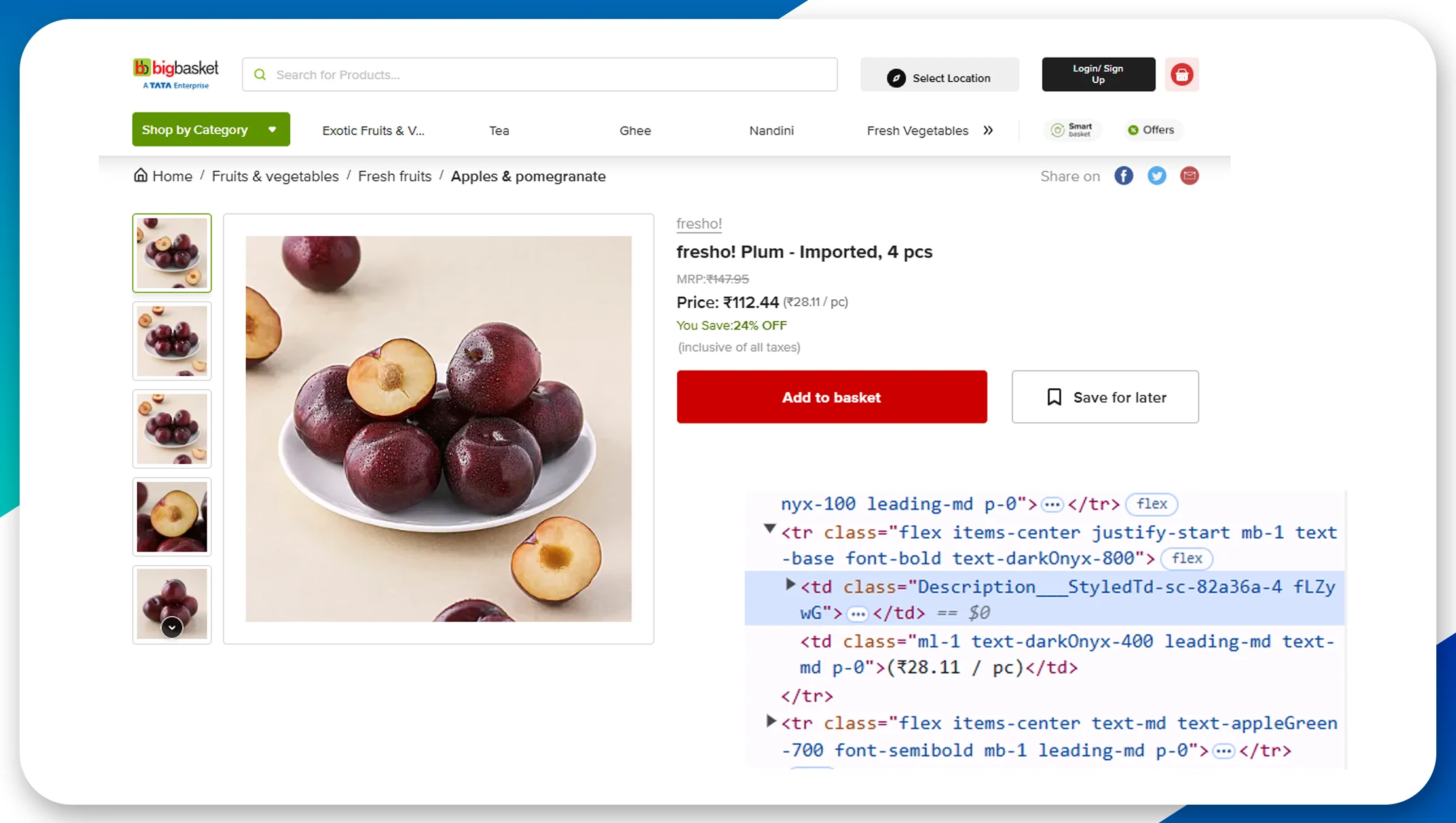Open the Tea menu item
This screenshot has height=823, width=1456.
(x=499, y=130)
